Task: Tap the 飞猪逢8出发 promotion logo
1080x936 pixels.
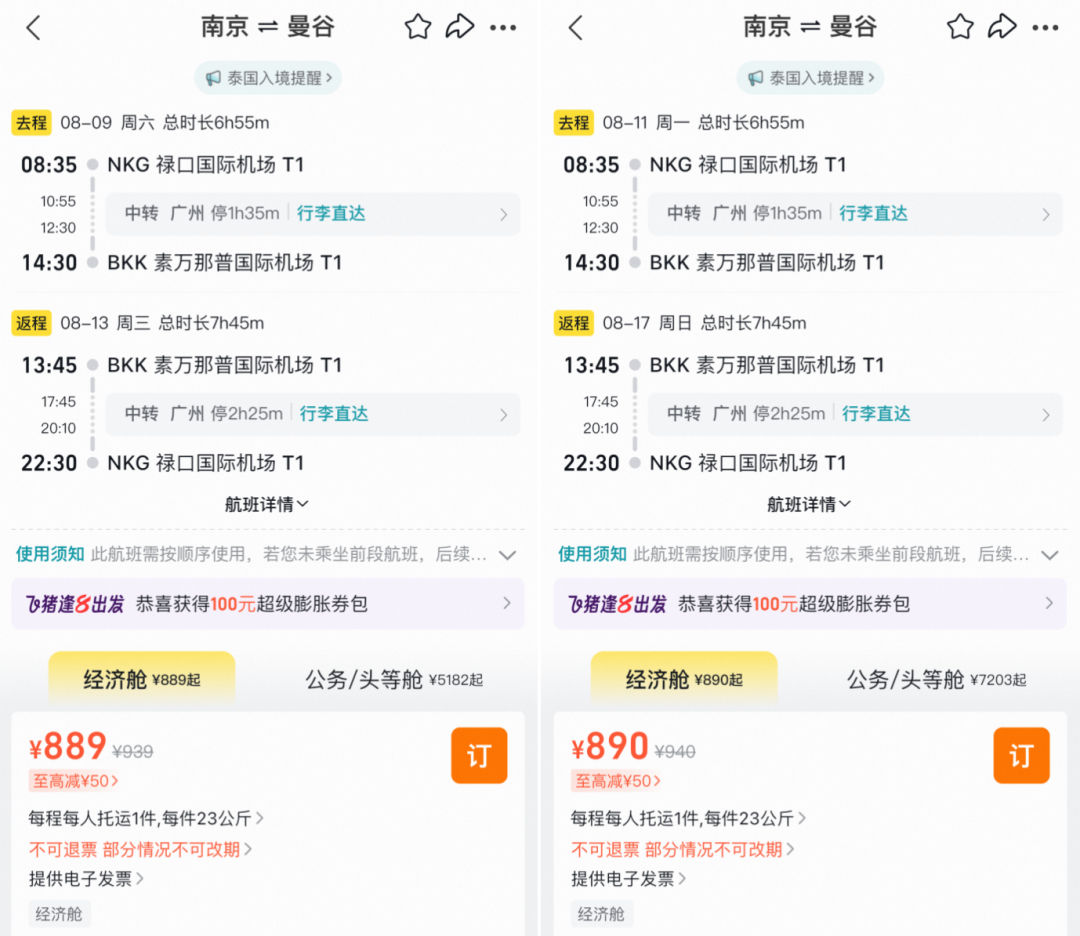Action: coord(73,604)
